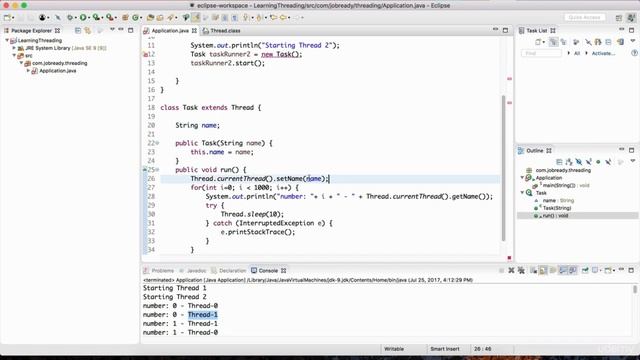640x360 pixels.
Task: Click the Activate... link in Task List
Action: (x=603, y=53)
